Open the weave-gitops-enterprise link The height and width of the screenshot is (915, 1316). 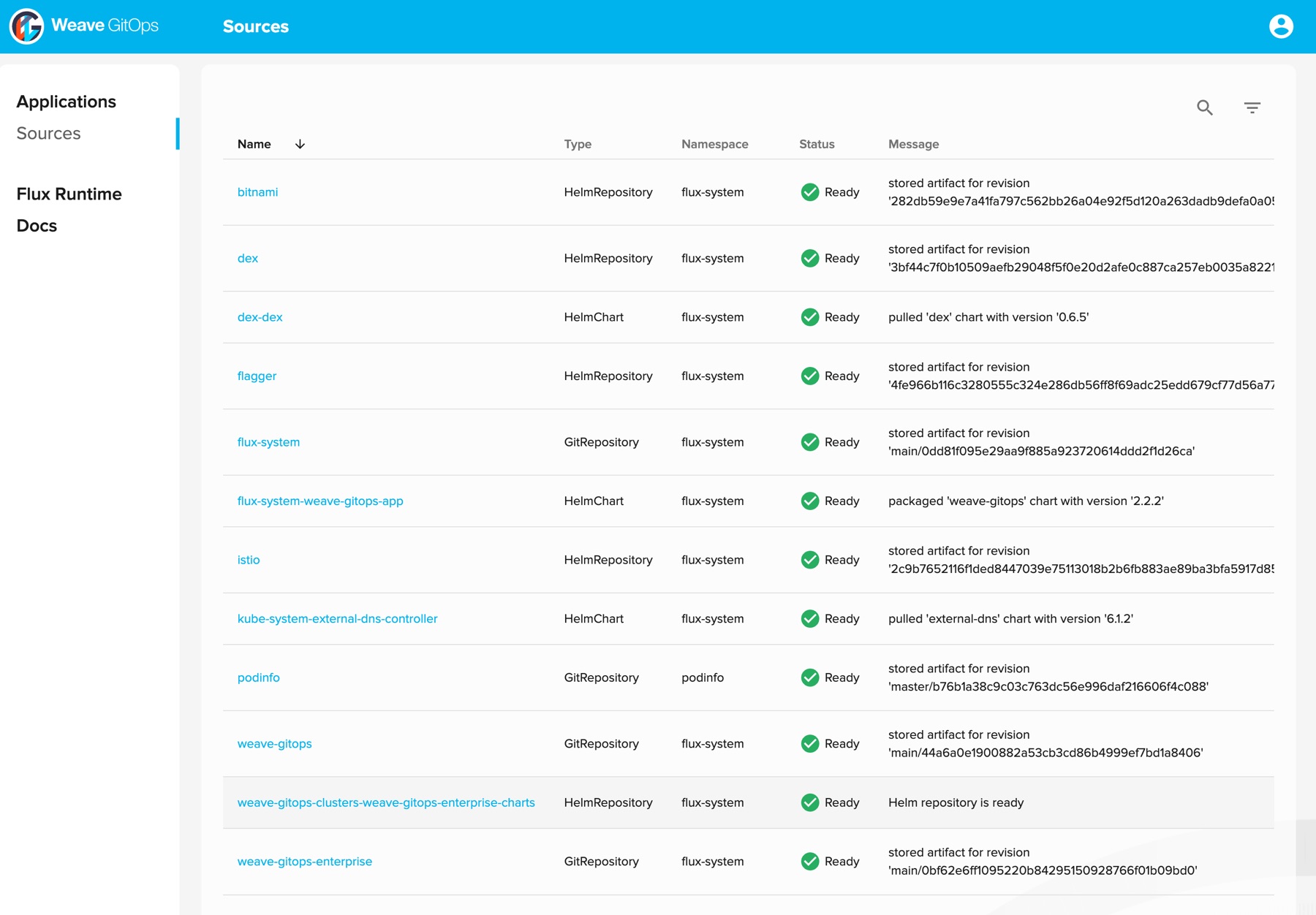(x=304, y=862)
